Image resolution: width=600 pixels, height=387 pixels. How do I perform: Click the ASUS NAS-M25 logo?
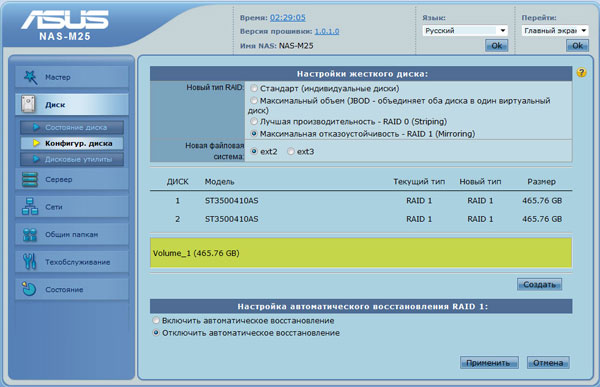[65, 25]
